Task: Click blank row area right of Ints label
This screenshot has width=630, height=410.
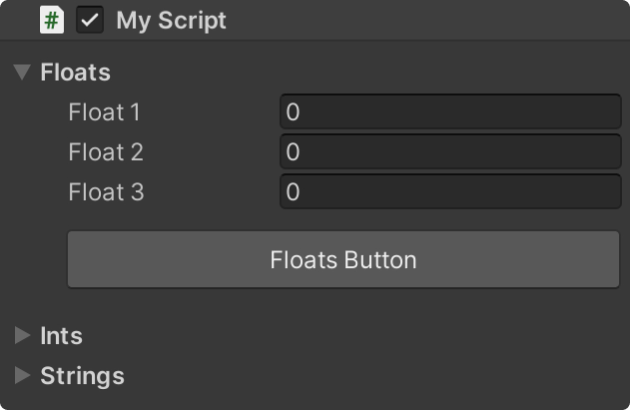Action: point(350,336)
